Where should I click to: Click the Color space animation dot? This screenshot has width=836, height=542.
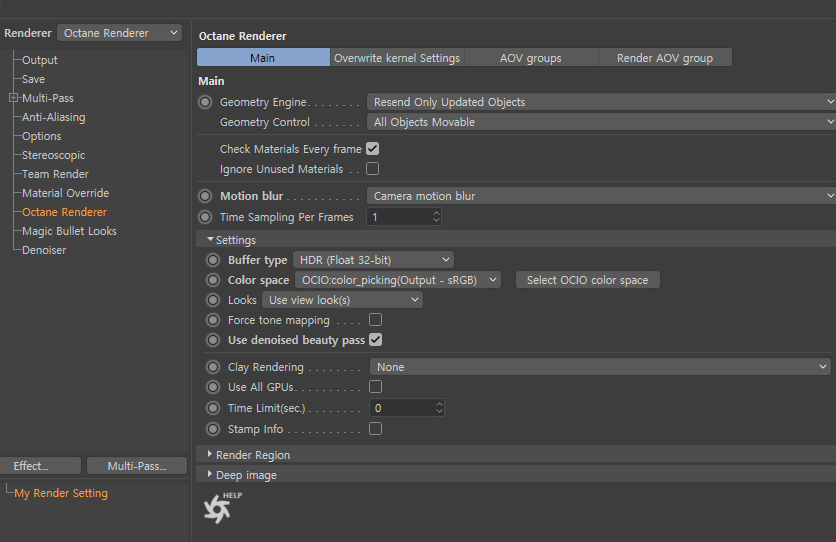tap(213, 280)
